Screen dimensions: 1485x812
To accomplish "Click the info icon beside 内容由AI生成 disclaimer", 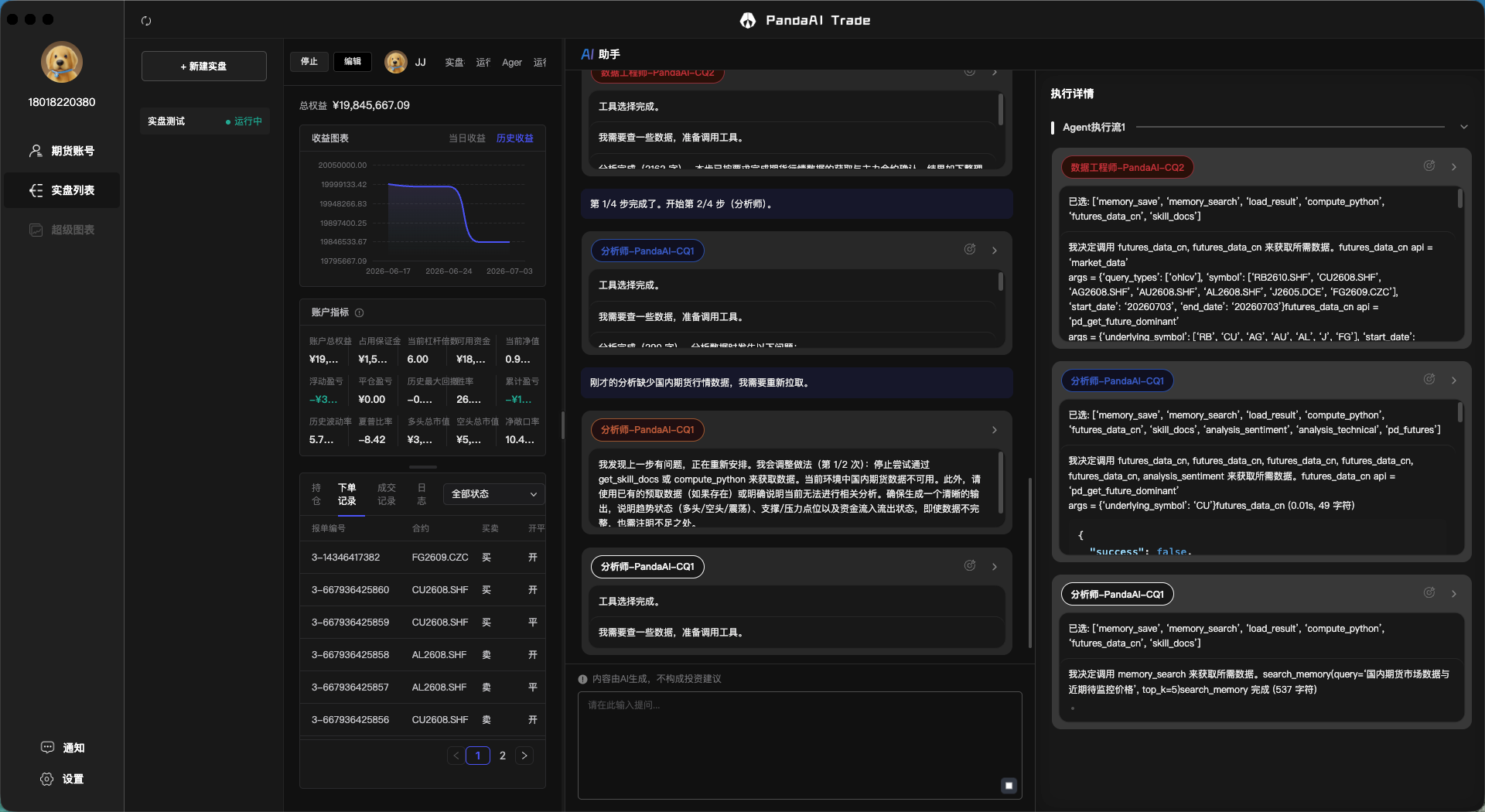I will point(583,679).
